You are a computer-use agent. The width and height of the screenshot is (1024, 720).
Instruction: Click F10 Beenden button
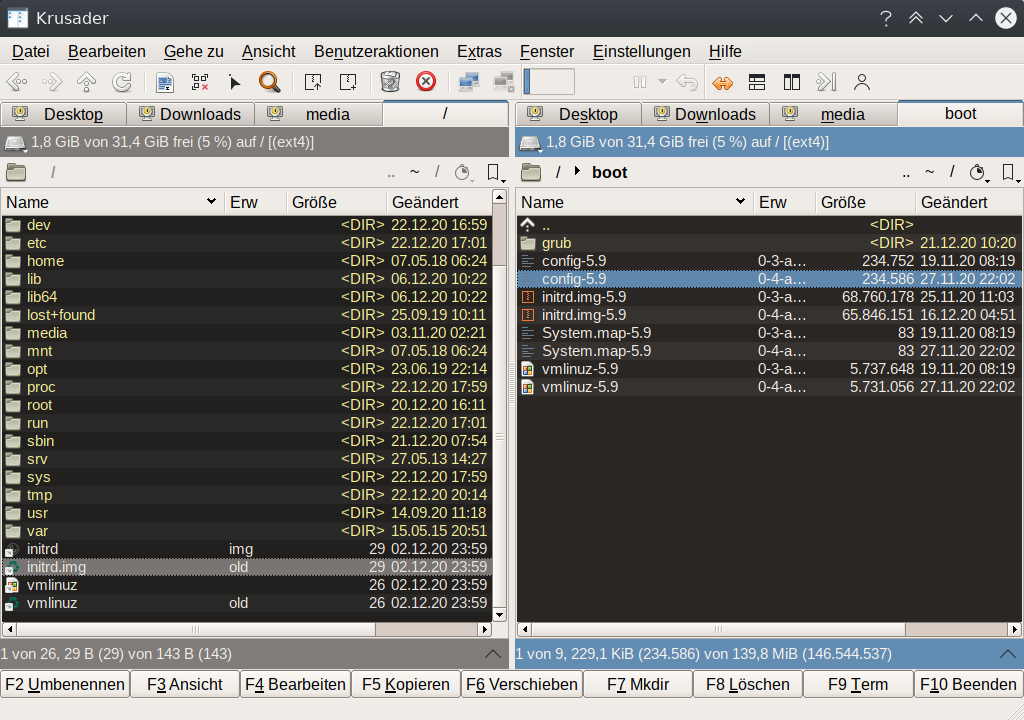(x=968, y=684)
